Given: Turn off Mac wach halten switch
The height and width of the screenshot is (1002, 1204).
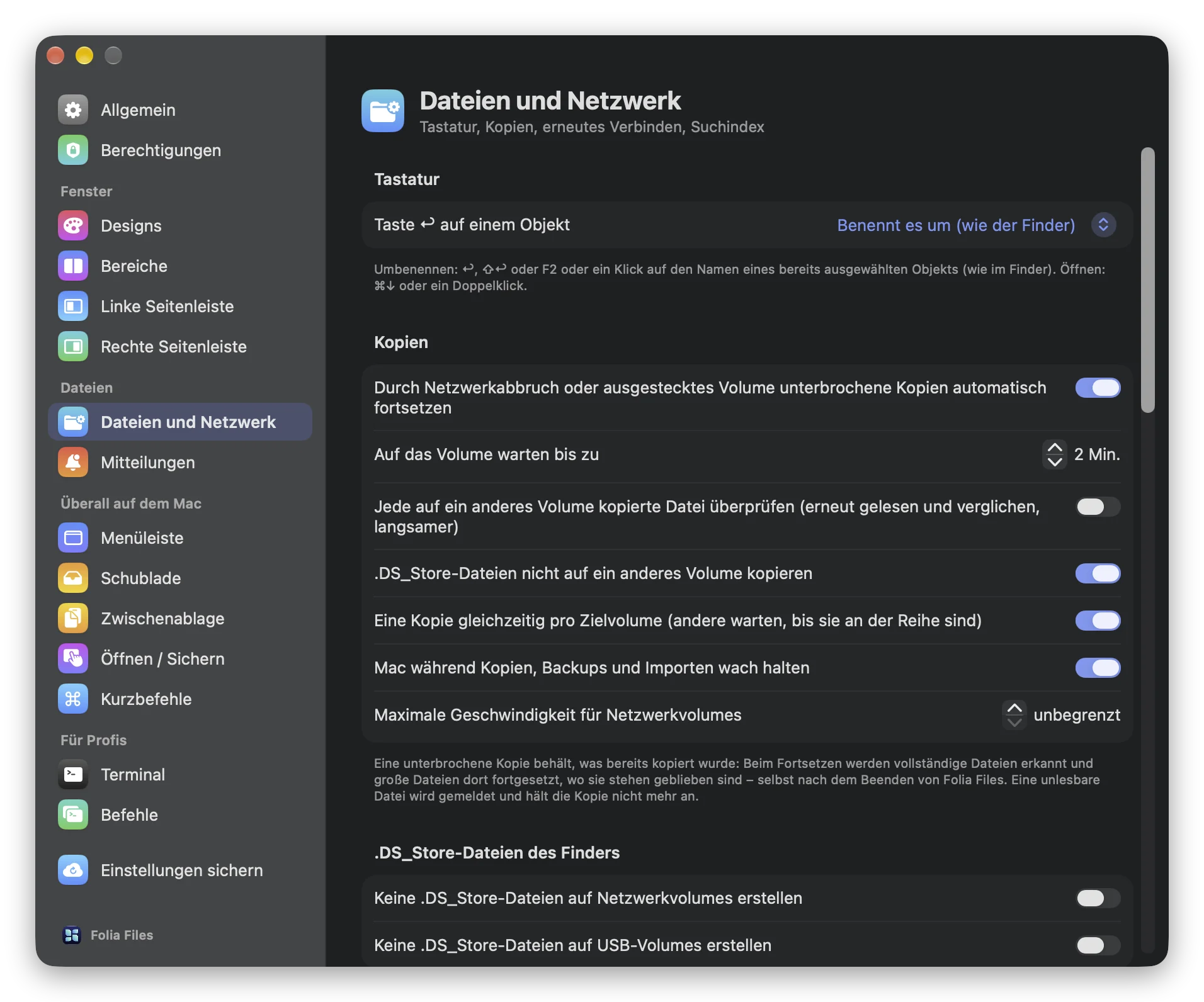Looking at the screenshot, I should coord(1098,668).
